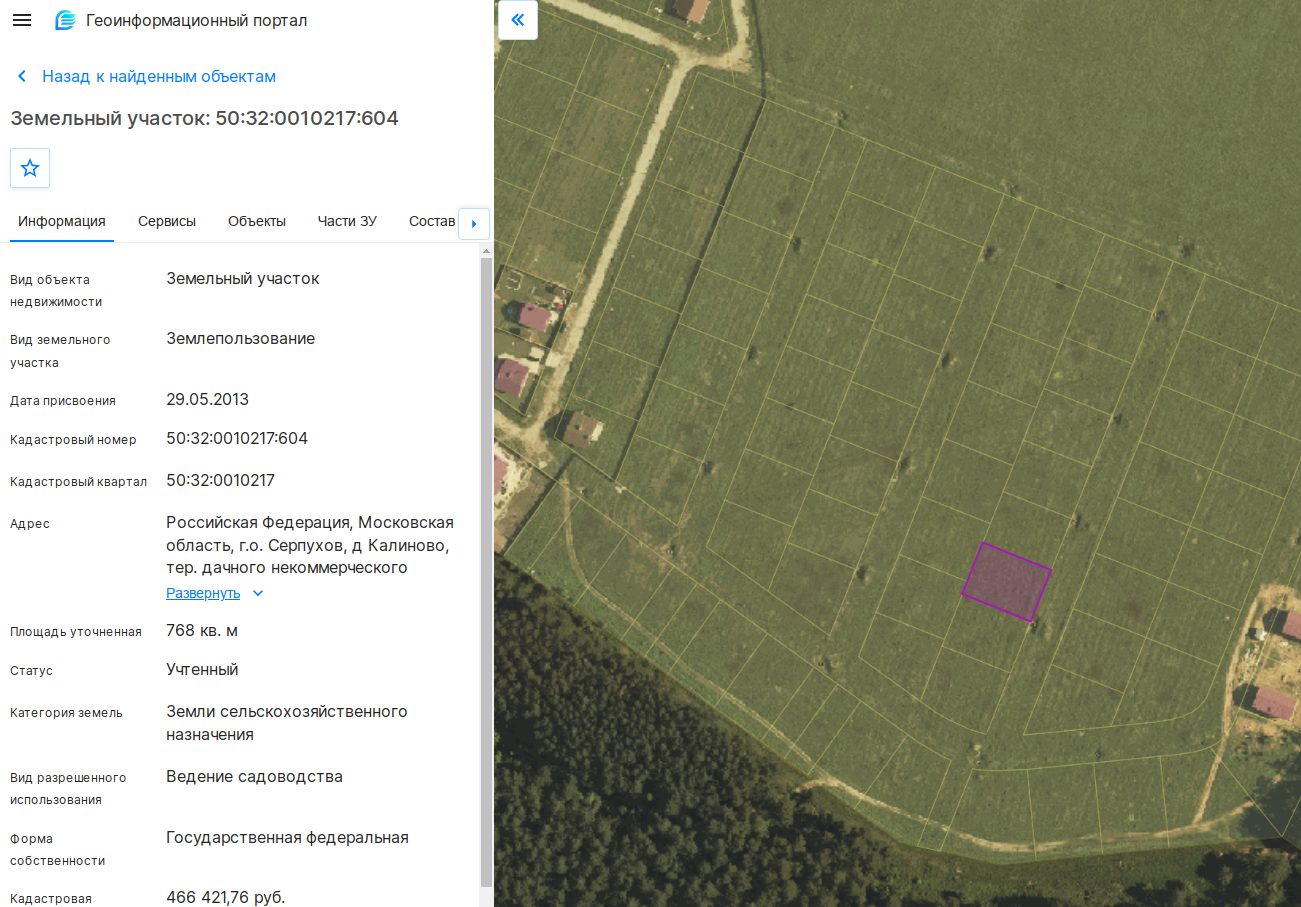Click the back arrow beside Назад
The width and height of the screenshot is (1301, 907).
pyautogui.click(x=22, y=77)
